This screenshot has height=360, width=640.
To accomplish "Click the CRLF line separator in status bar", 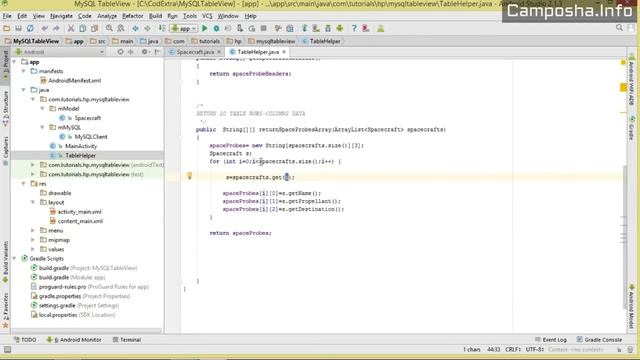I will coord(513,350).
